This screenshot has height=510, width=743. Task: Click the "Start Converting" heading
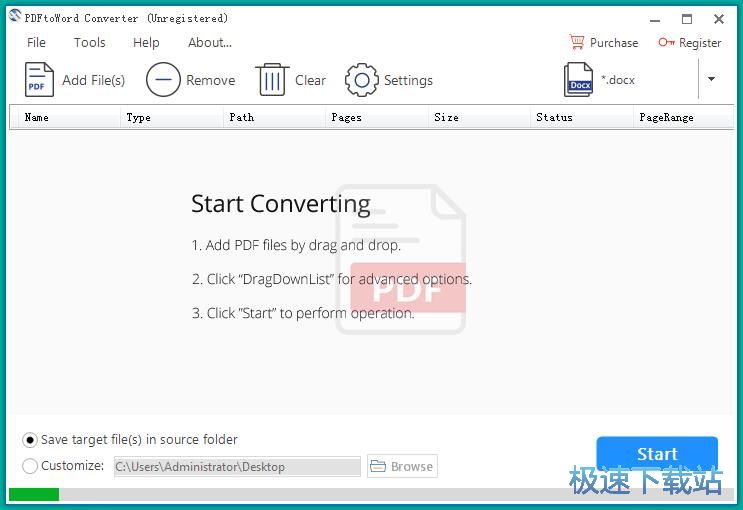click(281, 204)
